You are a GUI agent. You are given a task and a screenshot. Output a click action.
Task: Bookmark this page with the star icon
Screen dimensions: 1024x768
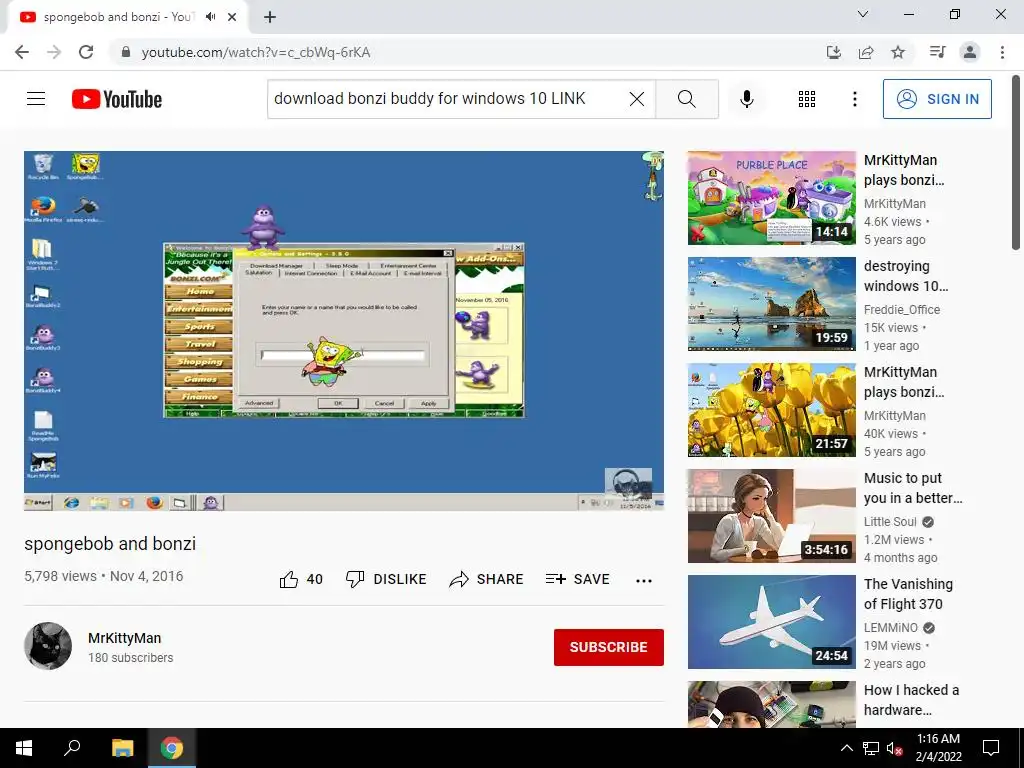[898, 52]
